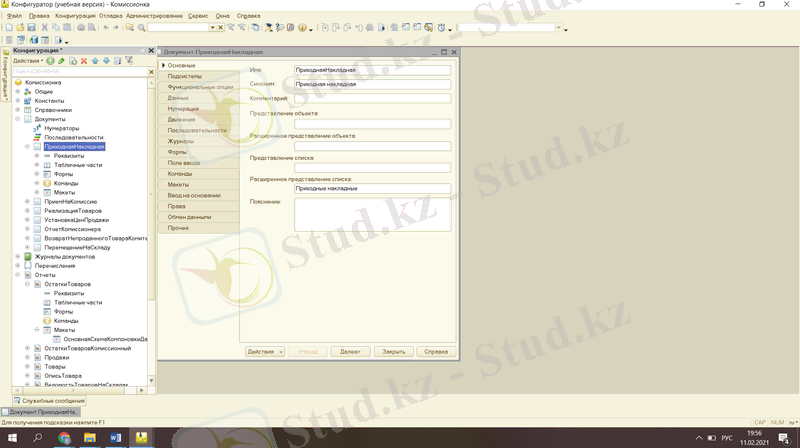Click the filter by subsystems icon
Viewport: 800px width, 448px height.
[129, 61]
